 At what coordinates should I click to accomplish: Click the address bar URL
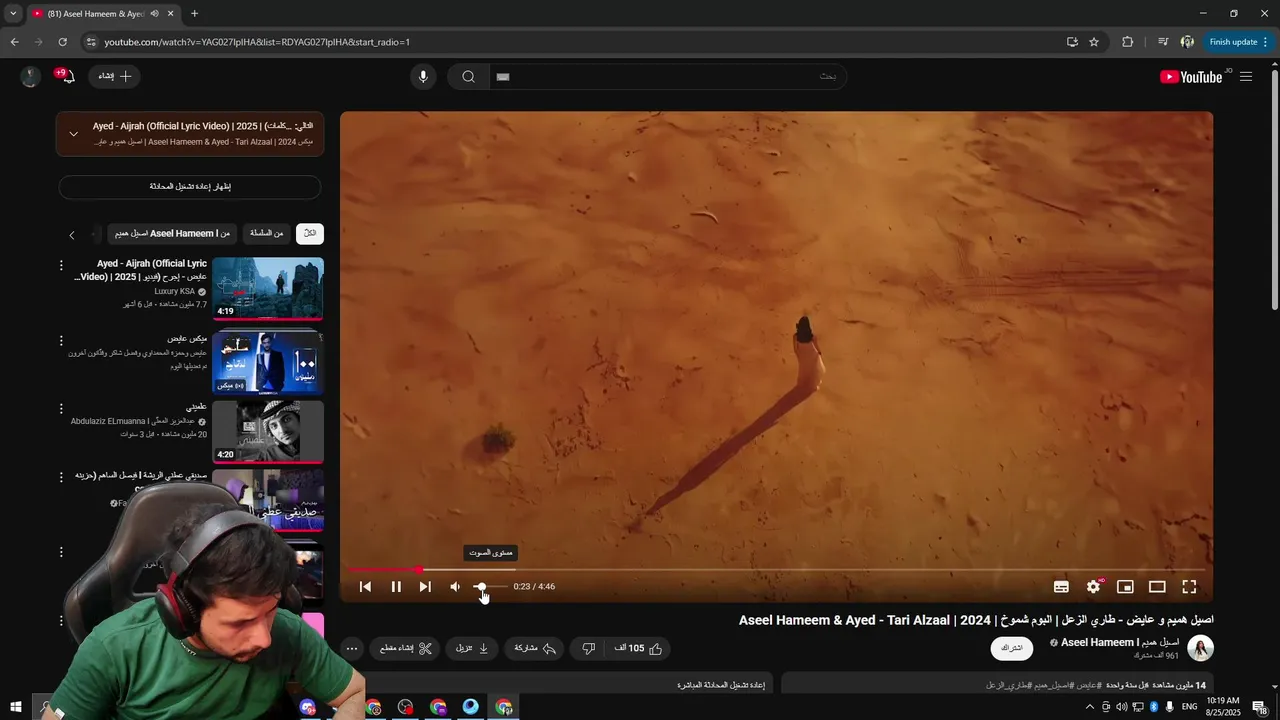tap(257, 42)
